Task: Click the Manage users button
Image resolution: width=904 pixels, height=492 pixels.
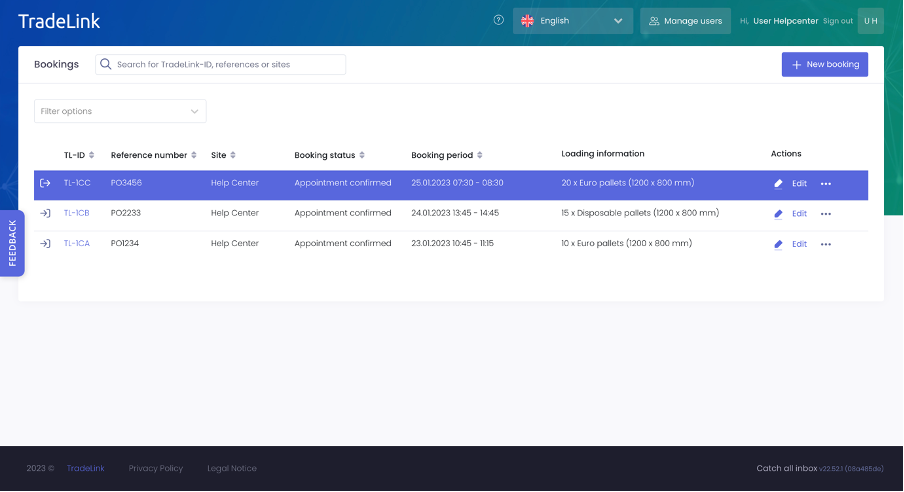Action: (685, 21)
